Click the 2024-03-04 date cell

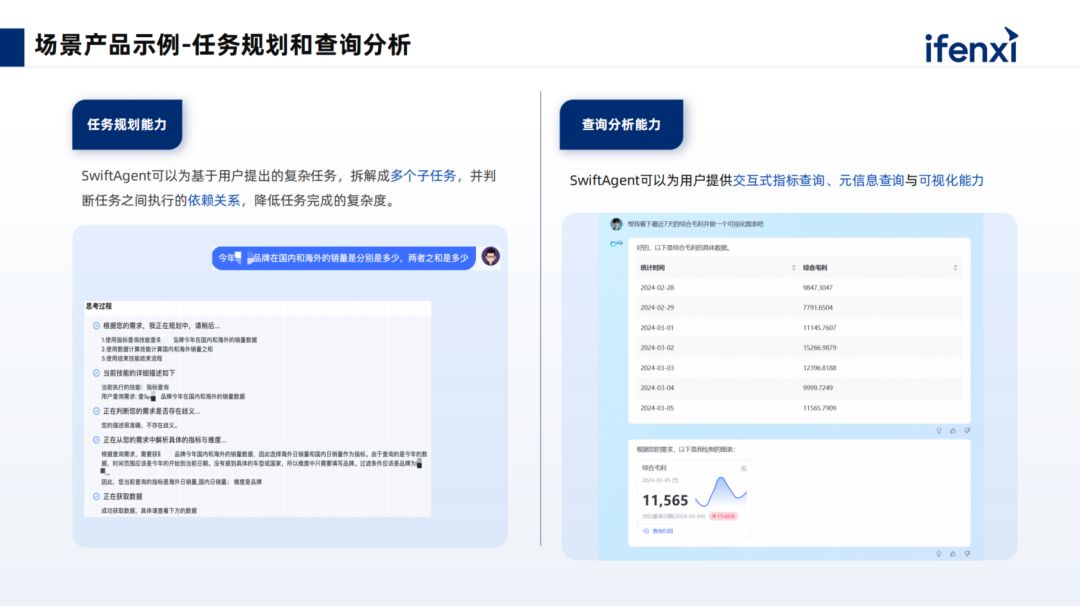pos(657,388)
